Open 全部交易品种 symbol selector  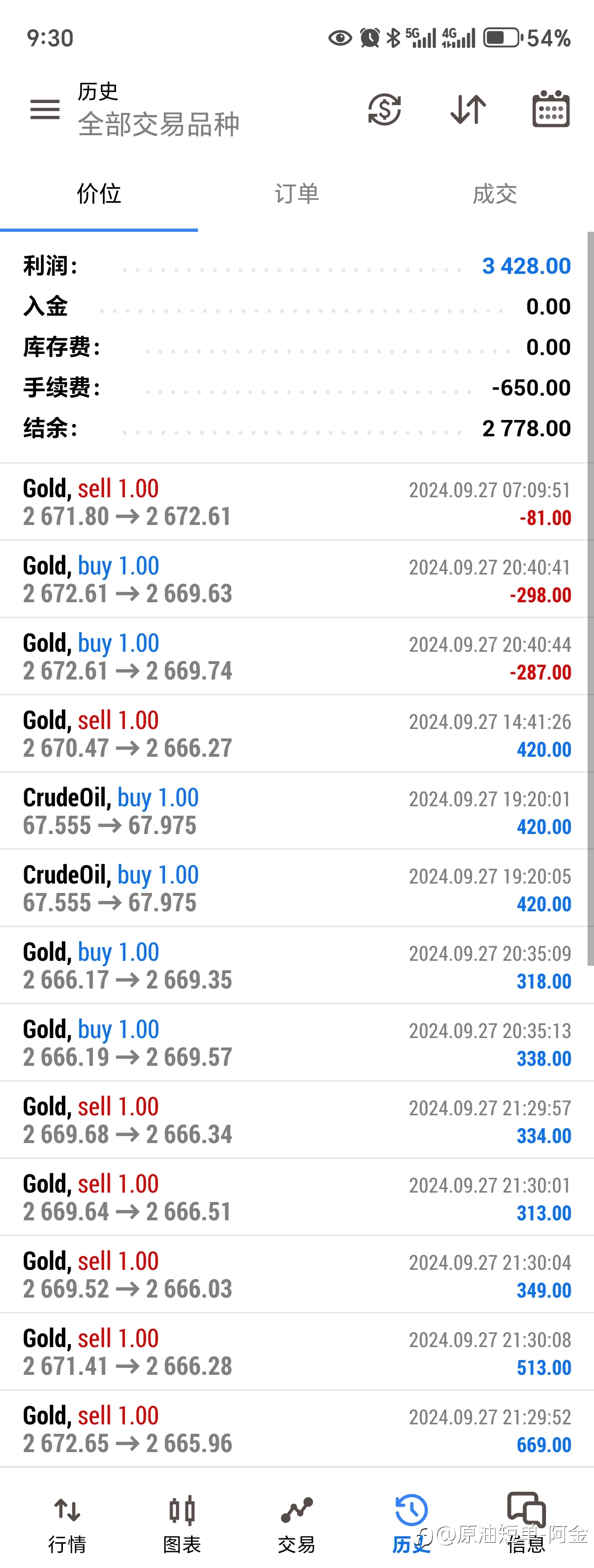[158, 124]
